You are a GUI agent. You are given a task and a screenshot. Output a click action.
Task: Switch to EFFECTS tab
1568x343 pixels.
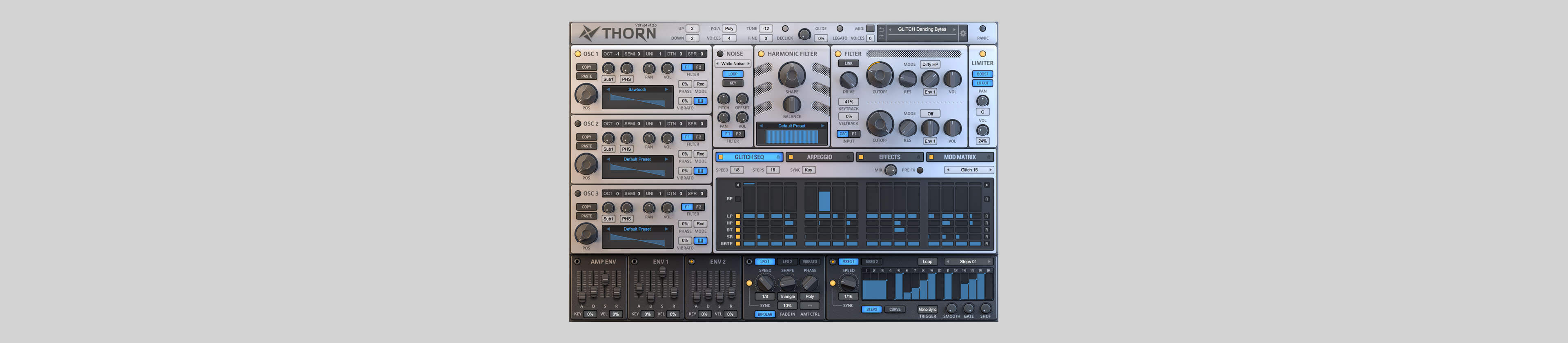[889, 158]
